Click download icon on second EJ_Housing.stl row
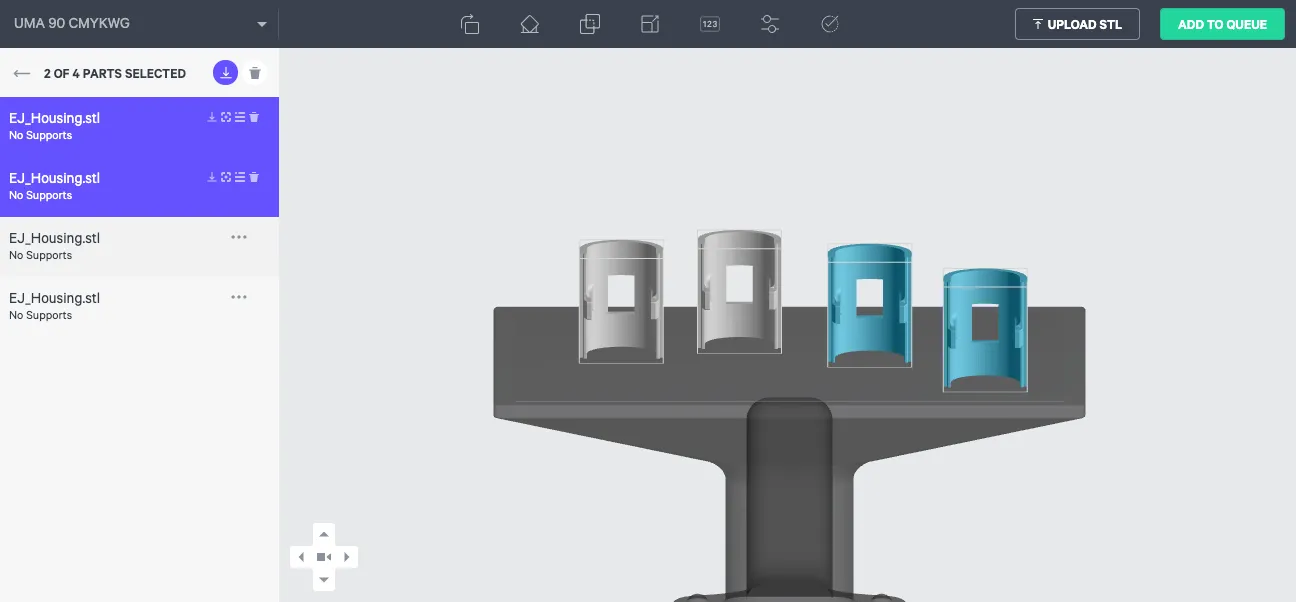Screen dimensions: 1296x602 tap(212, 177)
